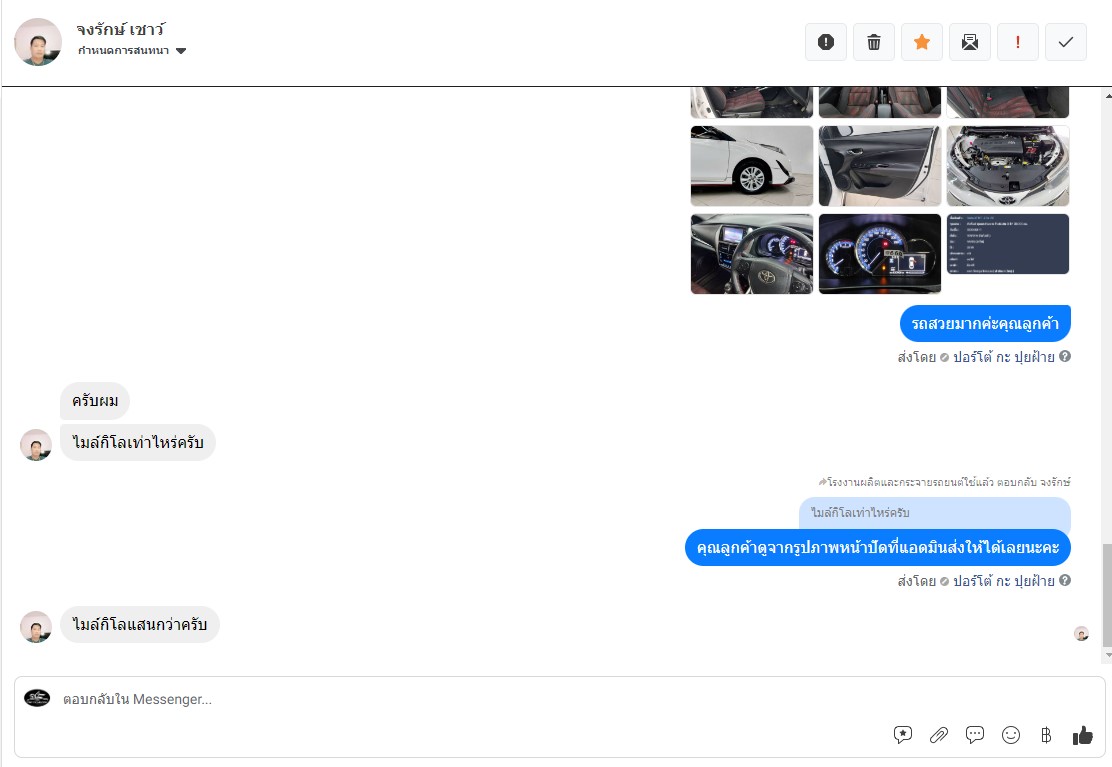Mark conversation done with checkmark

pyautogui.click(x=1066, y=42)
